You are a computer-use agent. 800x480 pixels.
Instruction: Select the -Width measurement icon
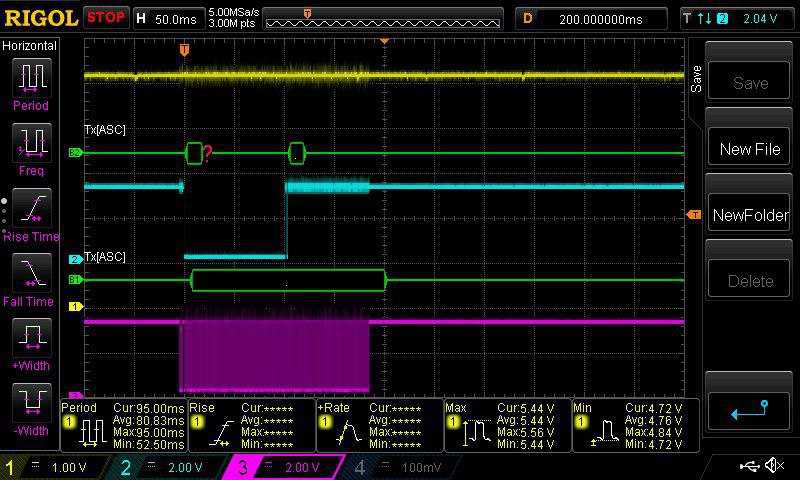32,402
